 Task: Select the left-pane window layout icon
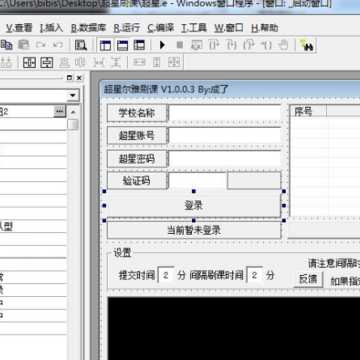(105, 45)
